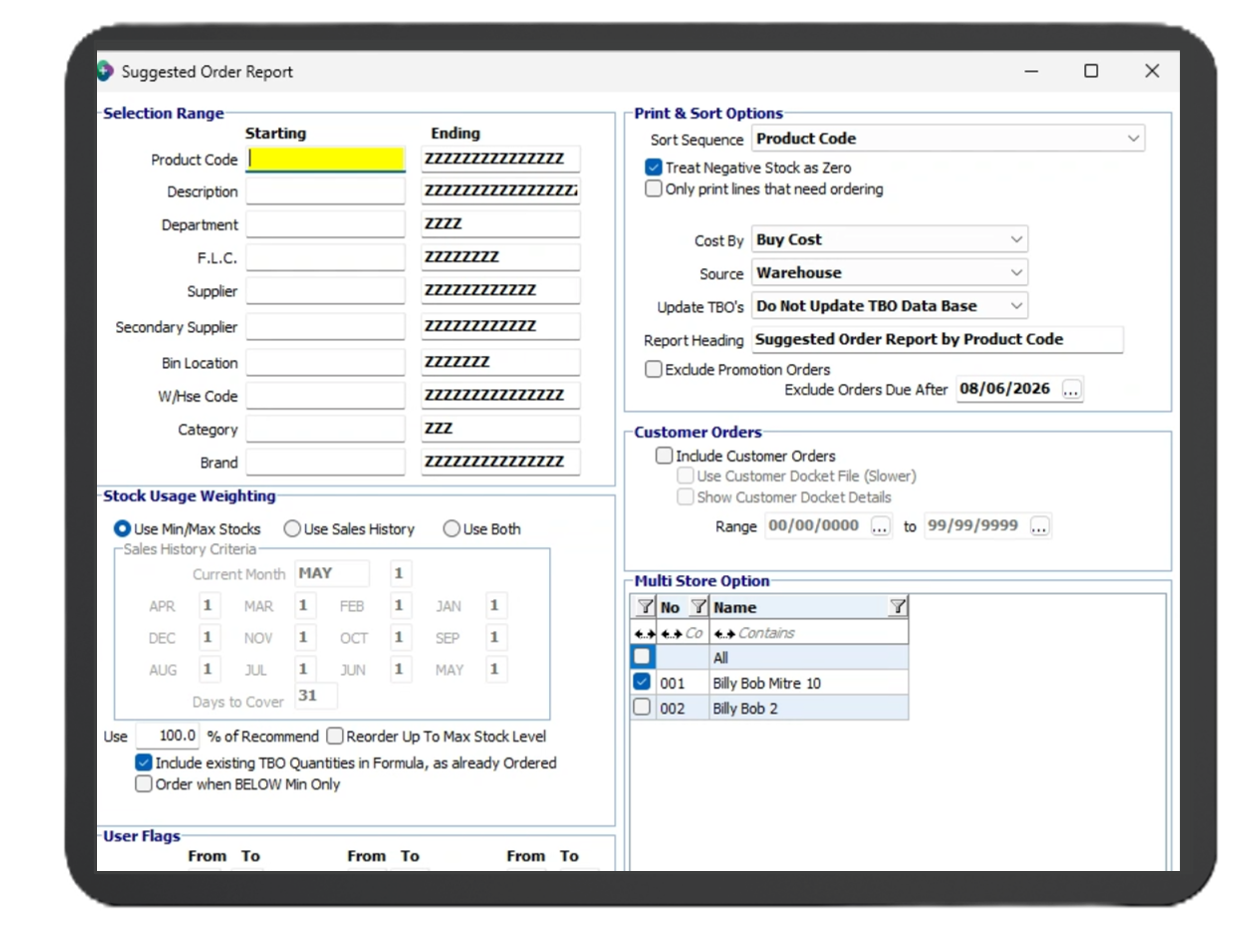Check Exclude Promotion Orders
The image size is (1239, 934).
pos(653,369)
